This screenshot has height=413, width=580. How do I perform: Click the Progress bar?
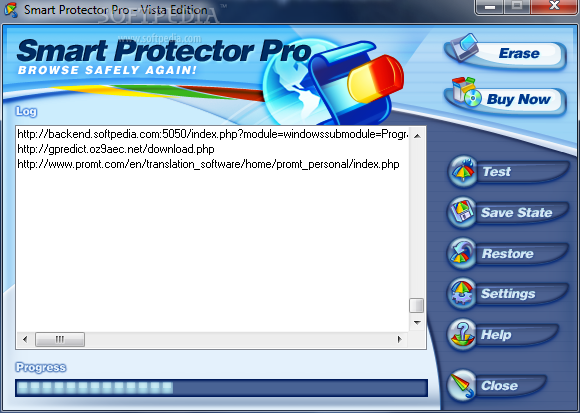pyautogui.click(x=222, y=388)
